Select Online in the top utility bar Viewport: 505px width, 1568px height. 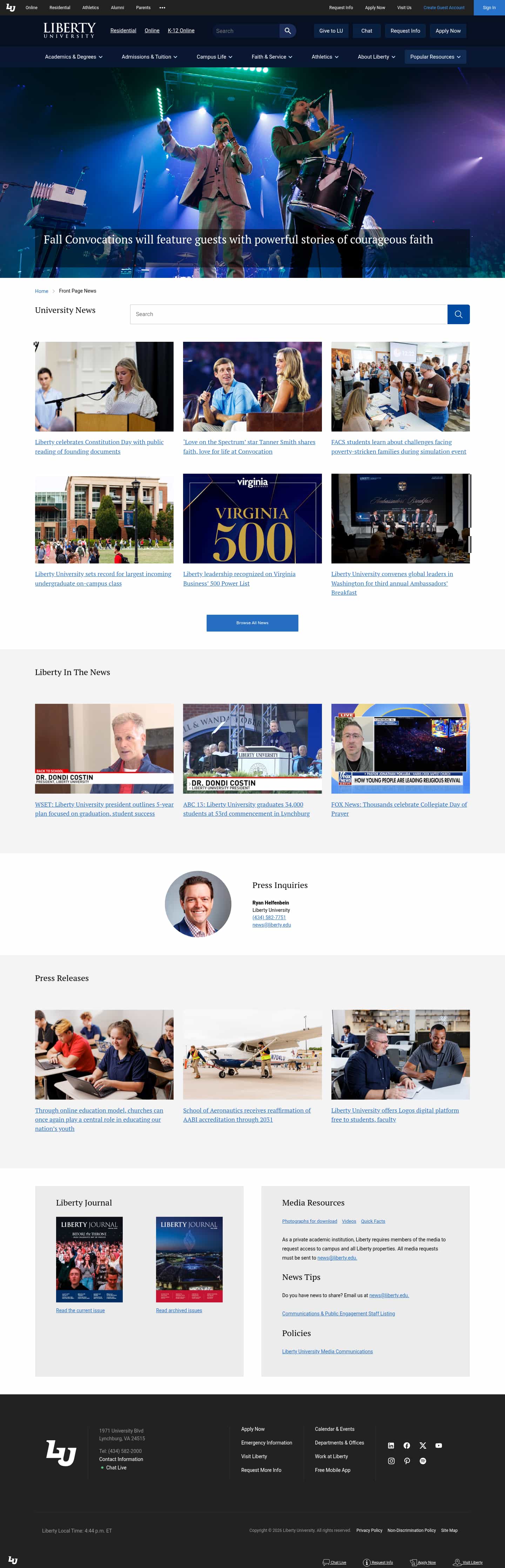coord(32,8)
